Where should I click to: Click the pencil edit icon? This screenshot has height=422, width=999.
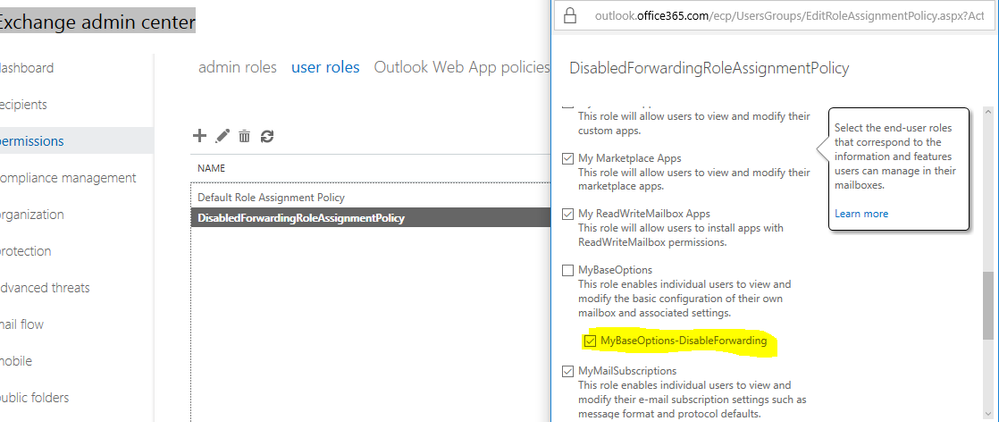[222, 135]
